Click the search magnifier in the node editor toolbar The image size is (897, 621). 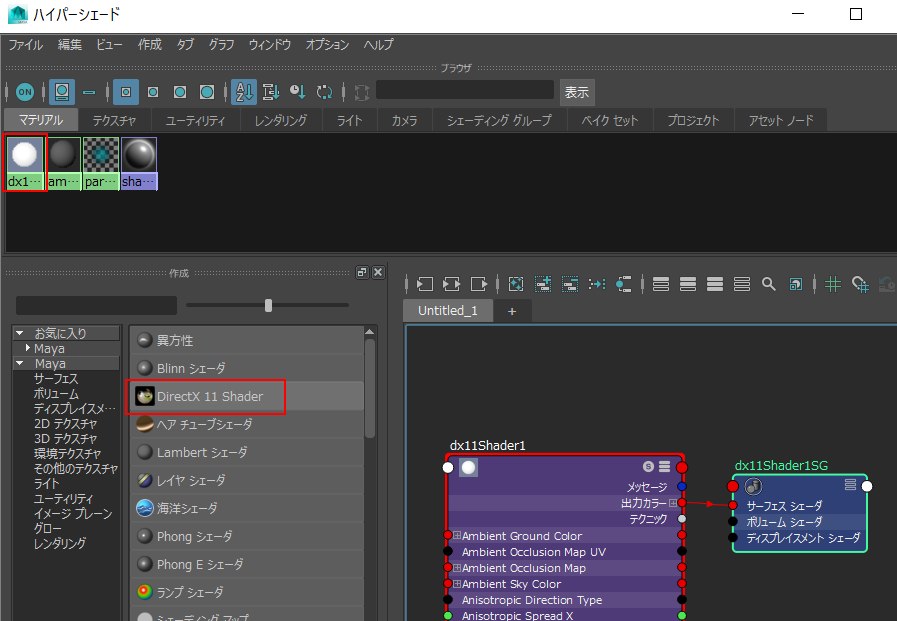click(x=768, y=284)
